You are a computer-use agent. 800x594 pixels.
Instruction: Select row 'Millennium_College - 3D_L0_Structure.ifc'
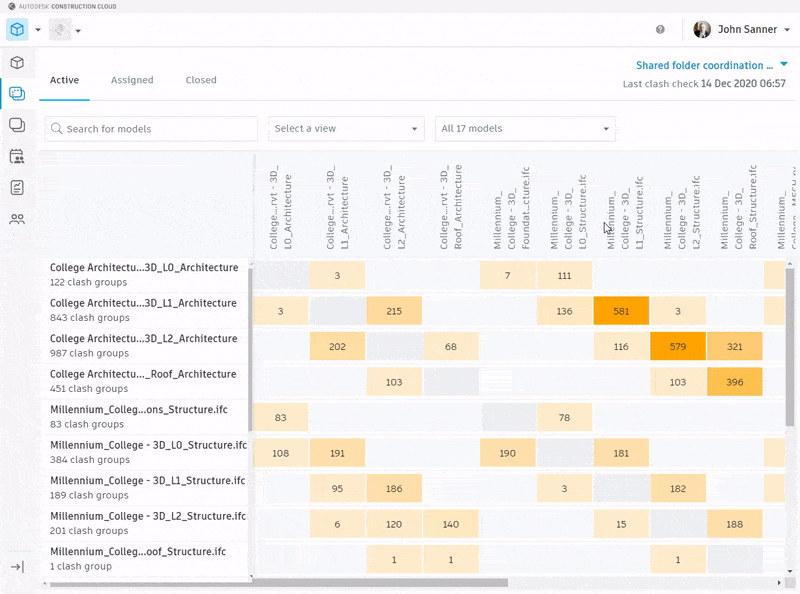146,452
